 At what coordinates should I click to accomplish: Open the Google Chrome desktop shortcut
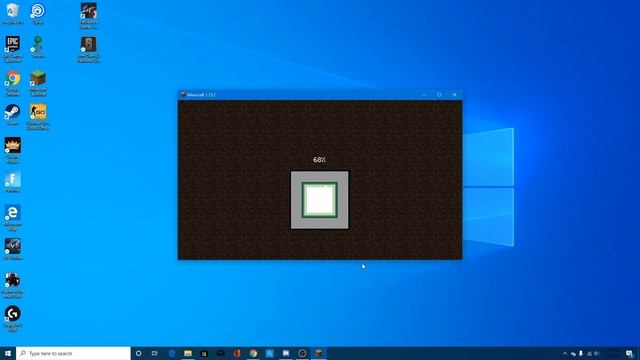point(13,82)
